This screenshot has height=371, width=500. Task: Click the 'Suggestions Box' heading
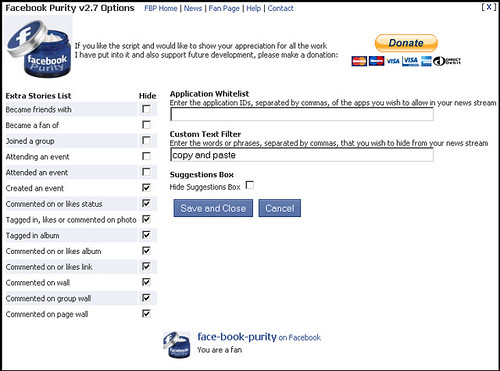point(202,175)
